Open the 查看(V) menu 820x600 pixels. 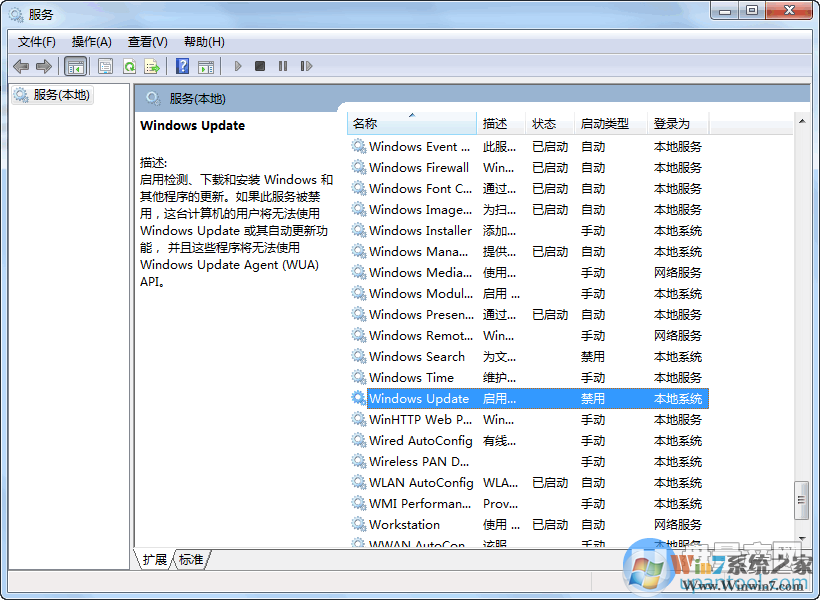[148, 42]
